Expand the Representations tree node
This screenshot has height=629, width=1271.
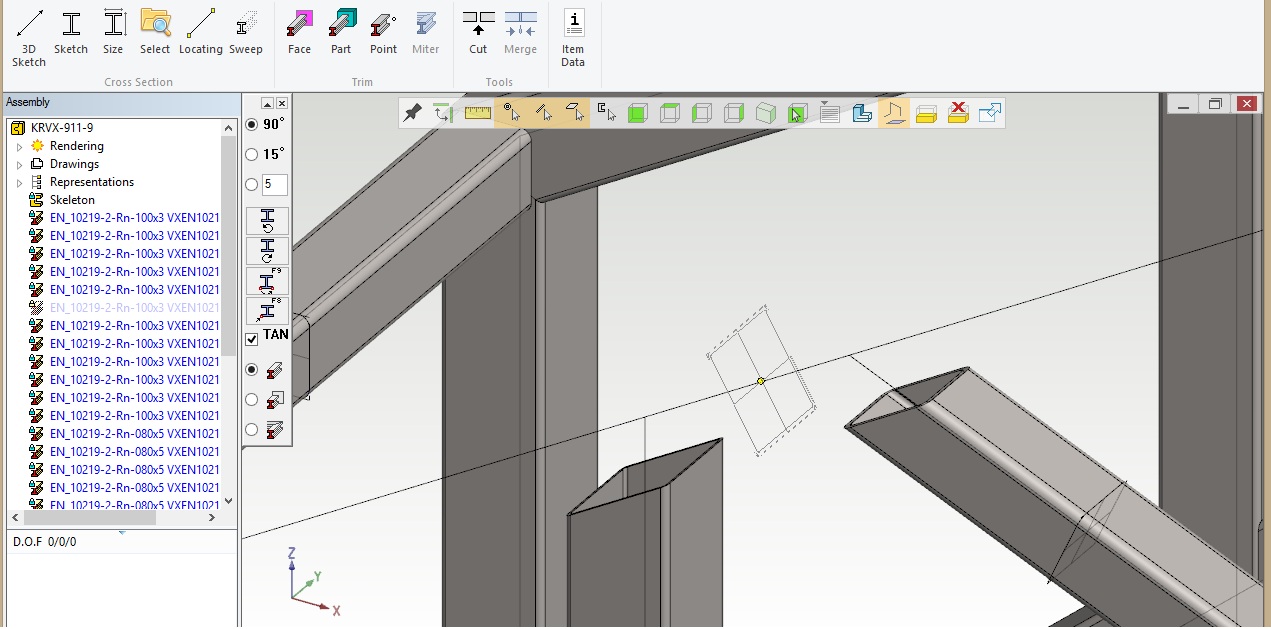click(x=19, y=183)
